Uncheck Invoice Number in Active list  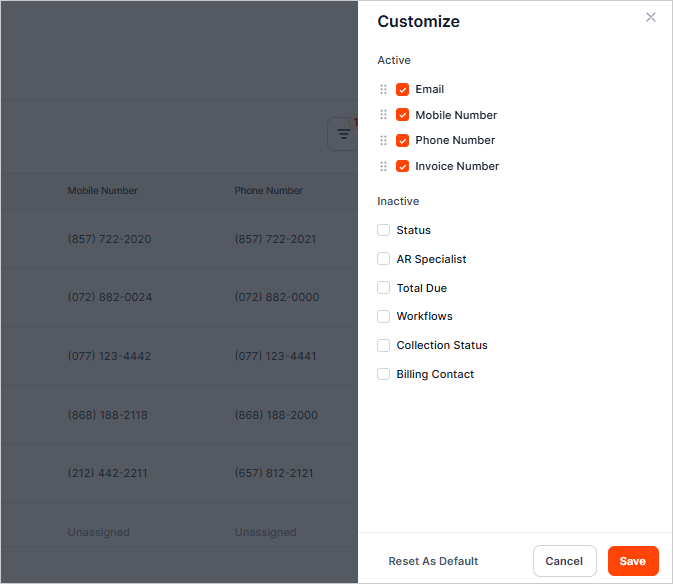click(x=403, y=166)
